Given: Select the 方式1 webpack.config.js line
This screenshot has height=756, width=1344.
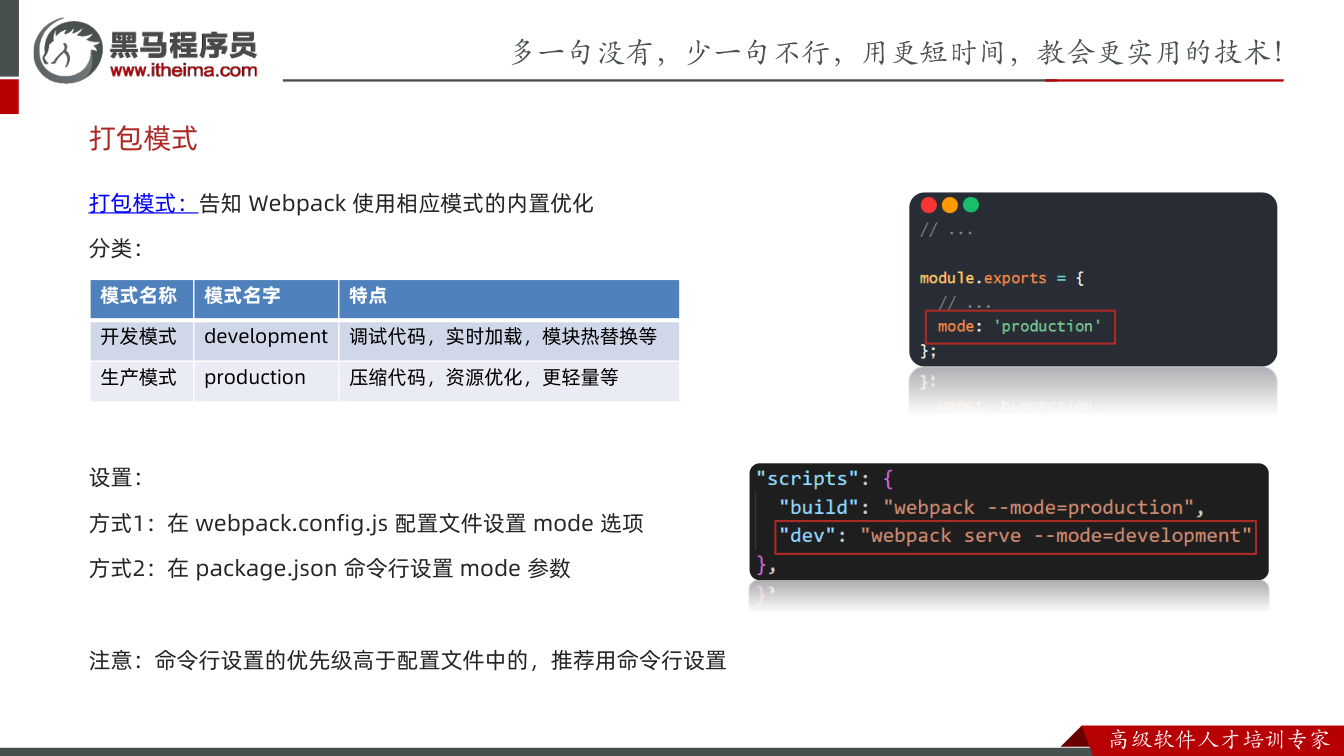Looking at the screenshot, I should pyautogui.click(x=366, y=523).
